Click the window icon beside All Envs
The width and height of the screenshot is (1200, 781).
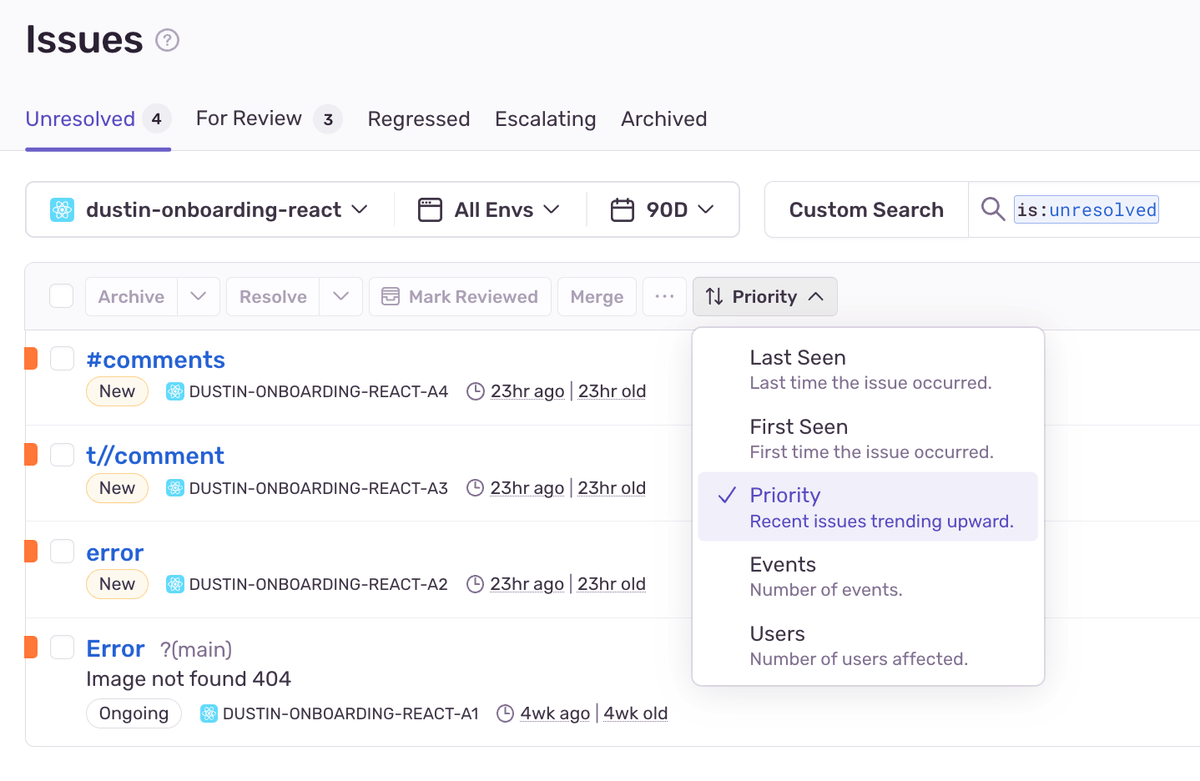[430, 210]
